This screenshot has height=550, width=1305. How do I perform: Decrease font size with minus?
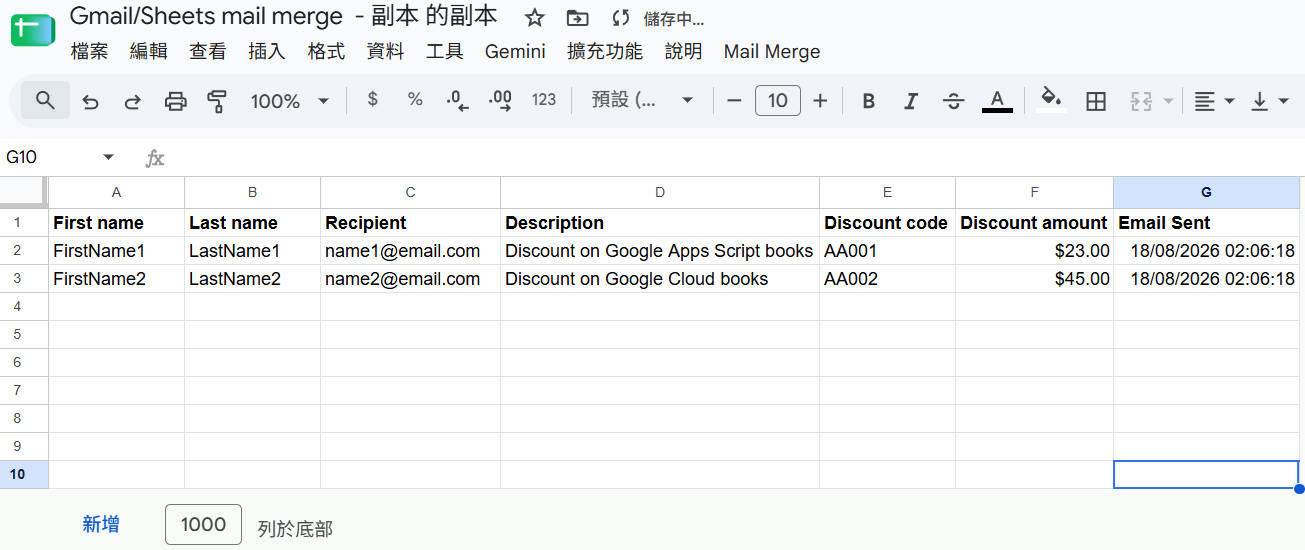pos(734,100)
